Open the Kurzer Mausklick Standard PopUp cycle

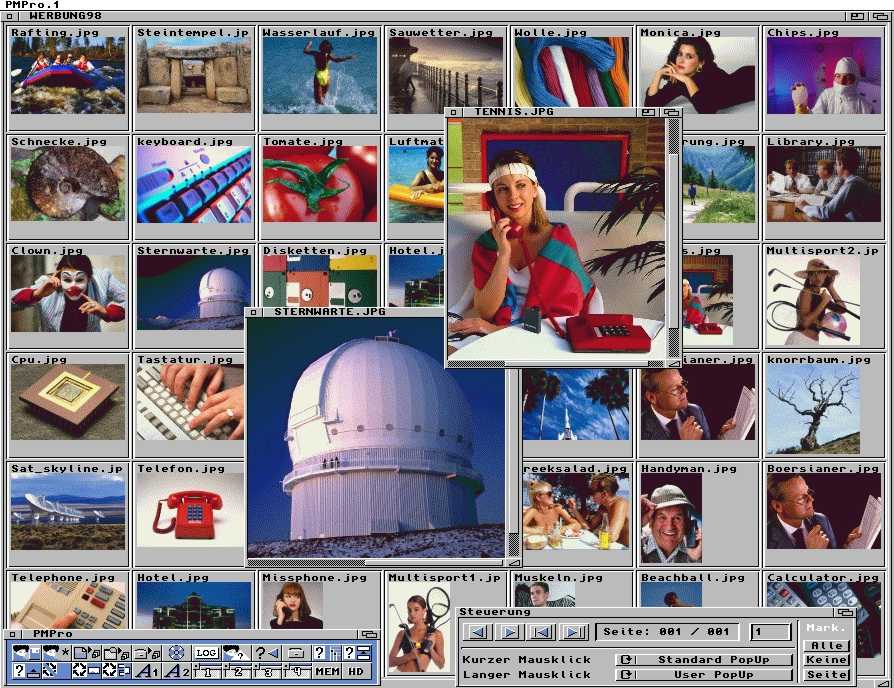point(705,660)
